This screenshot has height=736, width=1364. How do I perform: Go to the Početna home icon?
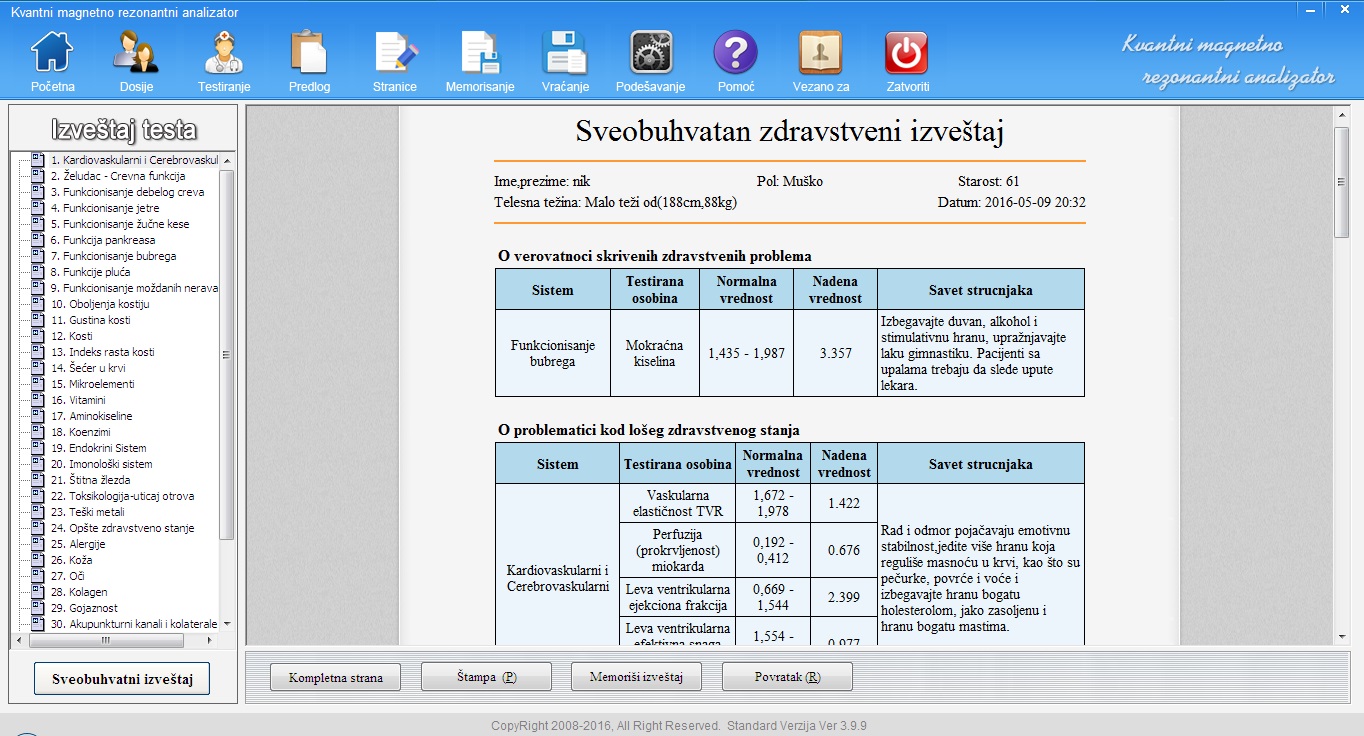point(52,53)
